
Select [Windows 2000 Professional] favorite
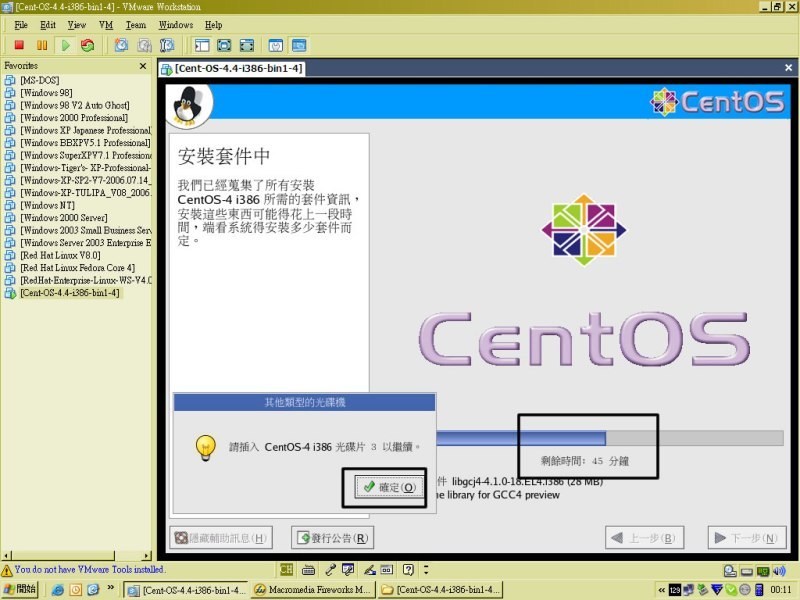(x=74, y=118)
